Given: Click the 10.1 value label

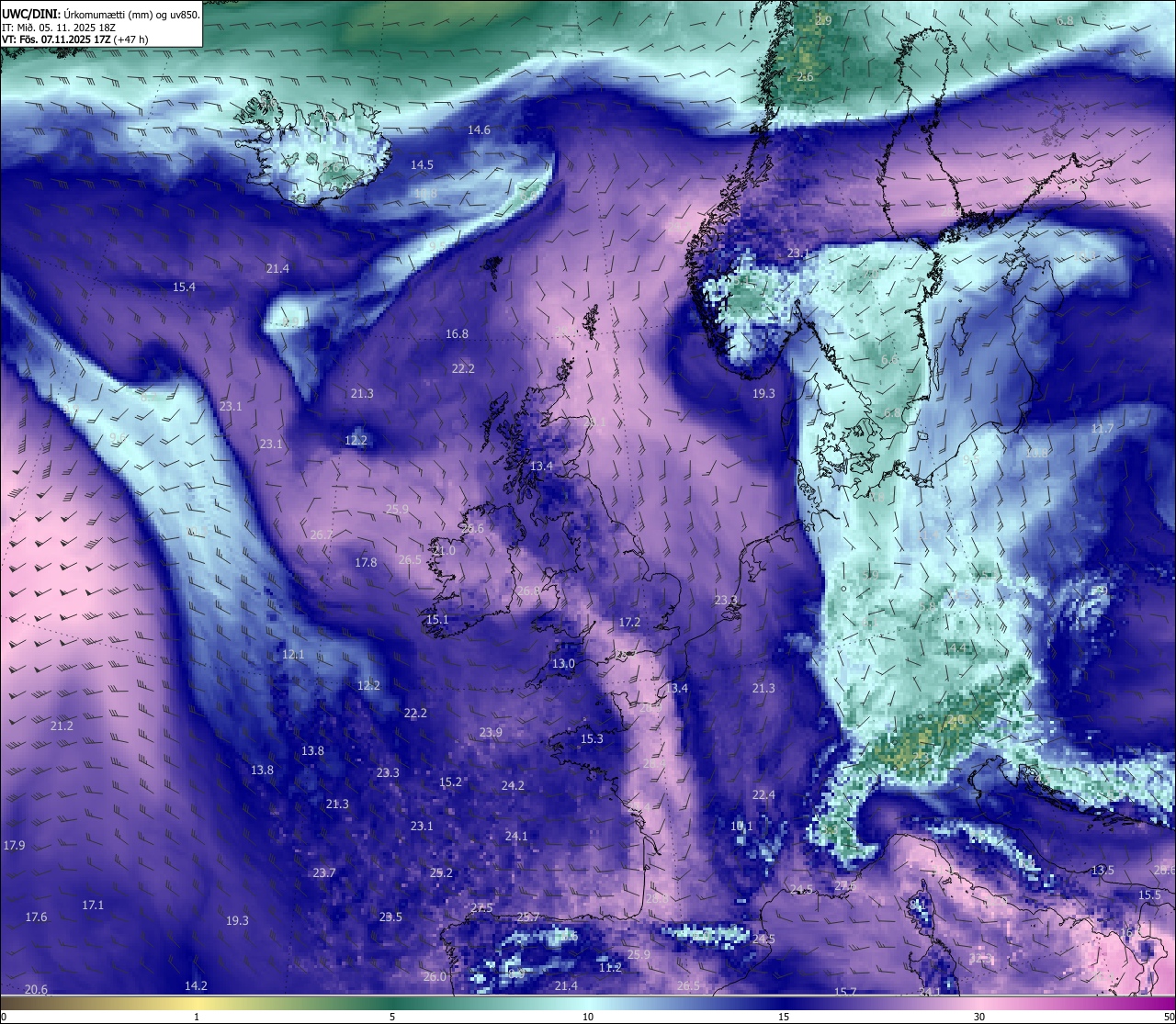Looking at the screenshot, I should [x=741, y=827].
